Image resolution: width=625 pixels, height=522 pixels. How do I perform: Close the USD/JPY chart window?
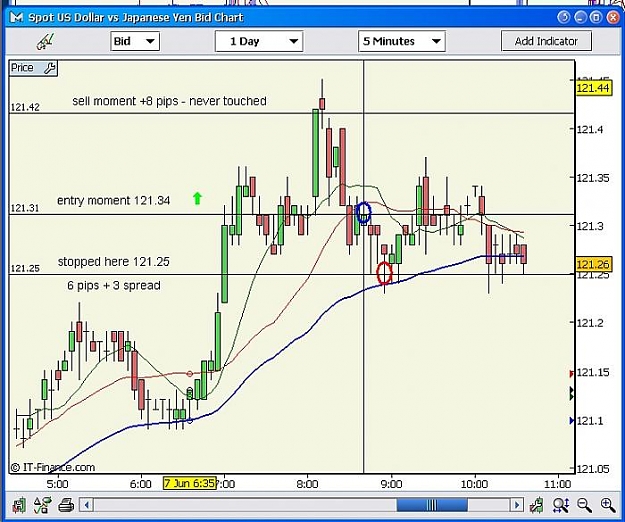613,17
